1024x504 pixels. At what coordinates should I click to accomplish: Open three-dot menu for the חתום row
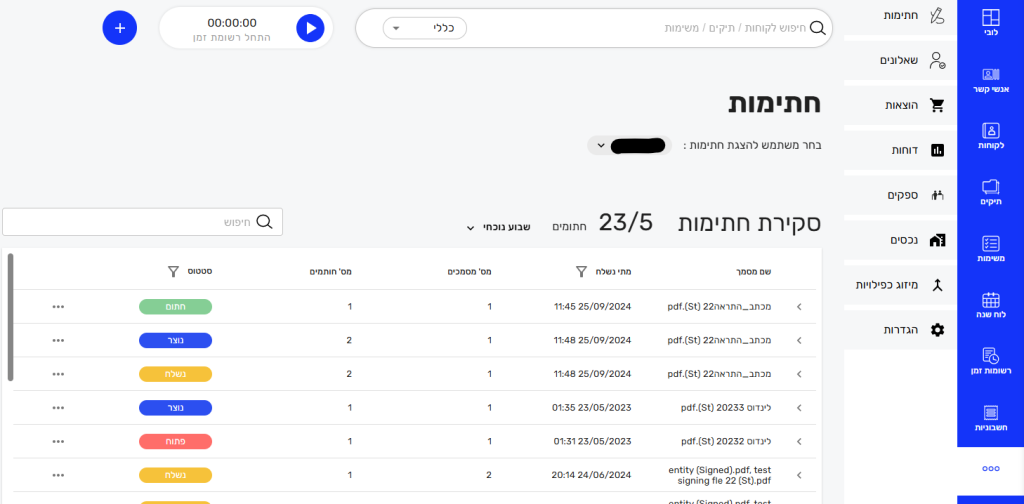[58, 306]
